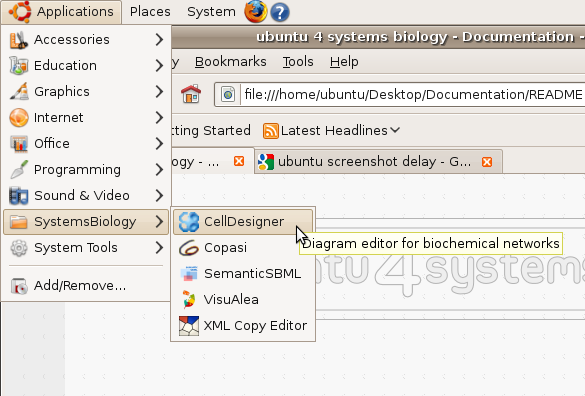The height and width of the screenshot is (396, 585).
Task: Expand the Office submenu arrow
Action: (x=159, y=144)
